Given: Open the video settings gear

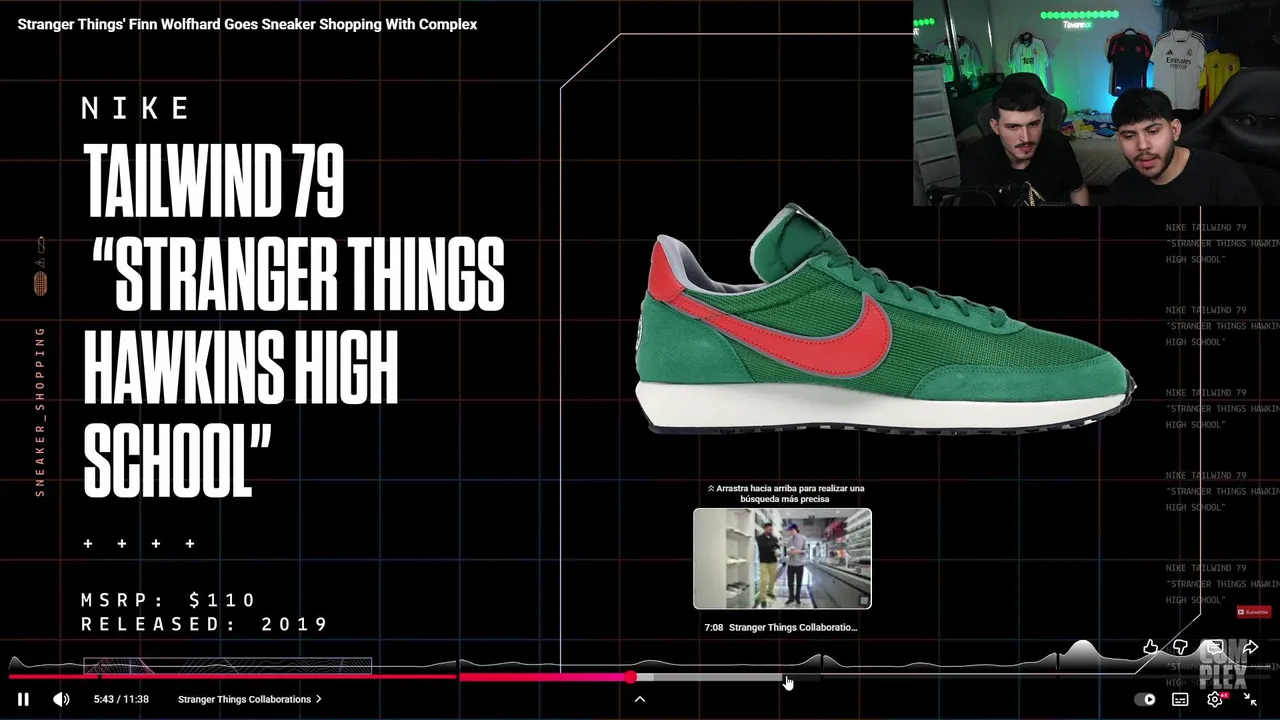Looking at the screenshot, I should tap(1215, 699).
